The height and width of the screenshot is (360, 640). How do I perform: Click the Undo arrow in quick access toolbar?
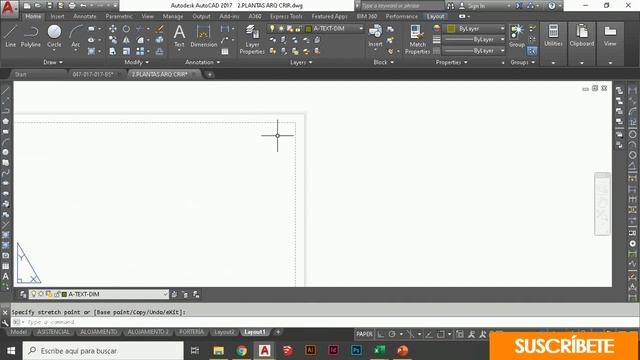coord(83,6)
